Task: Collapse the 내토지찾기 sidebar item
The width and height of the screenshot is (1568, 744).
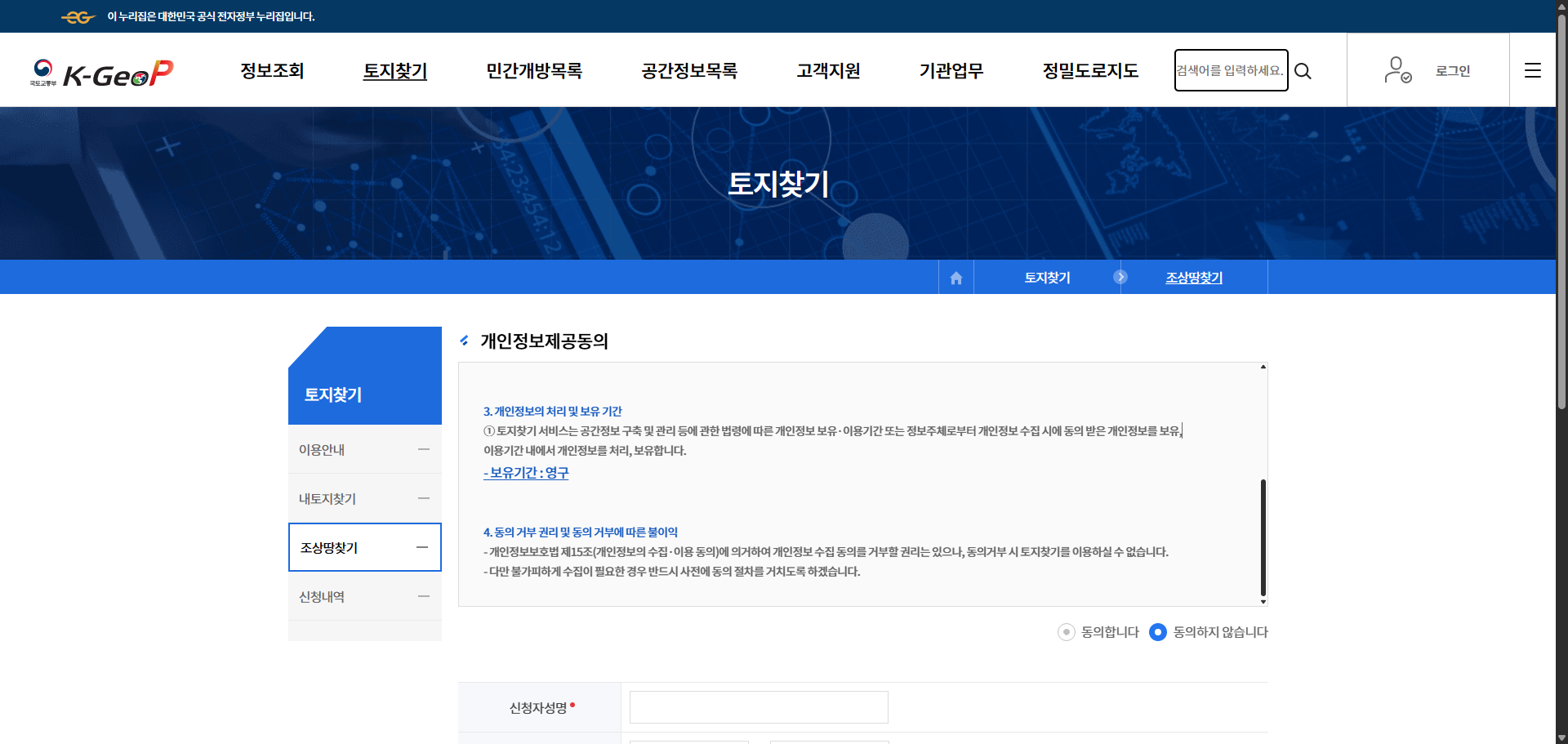Action: pyautogui.click(x=423, y=498)
